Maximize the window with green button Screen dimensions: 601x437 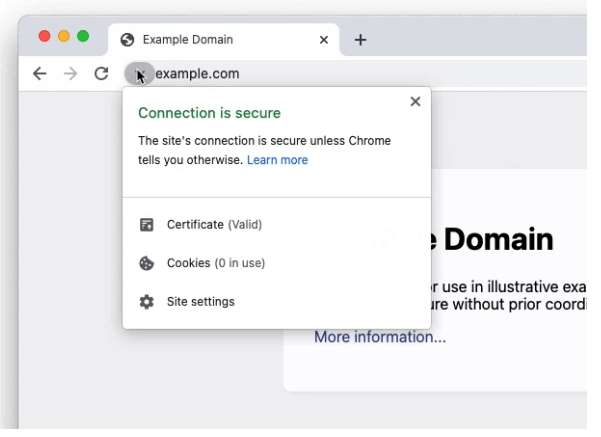83,36
